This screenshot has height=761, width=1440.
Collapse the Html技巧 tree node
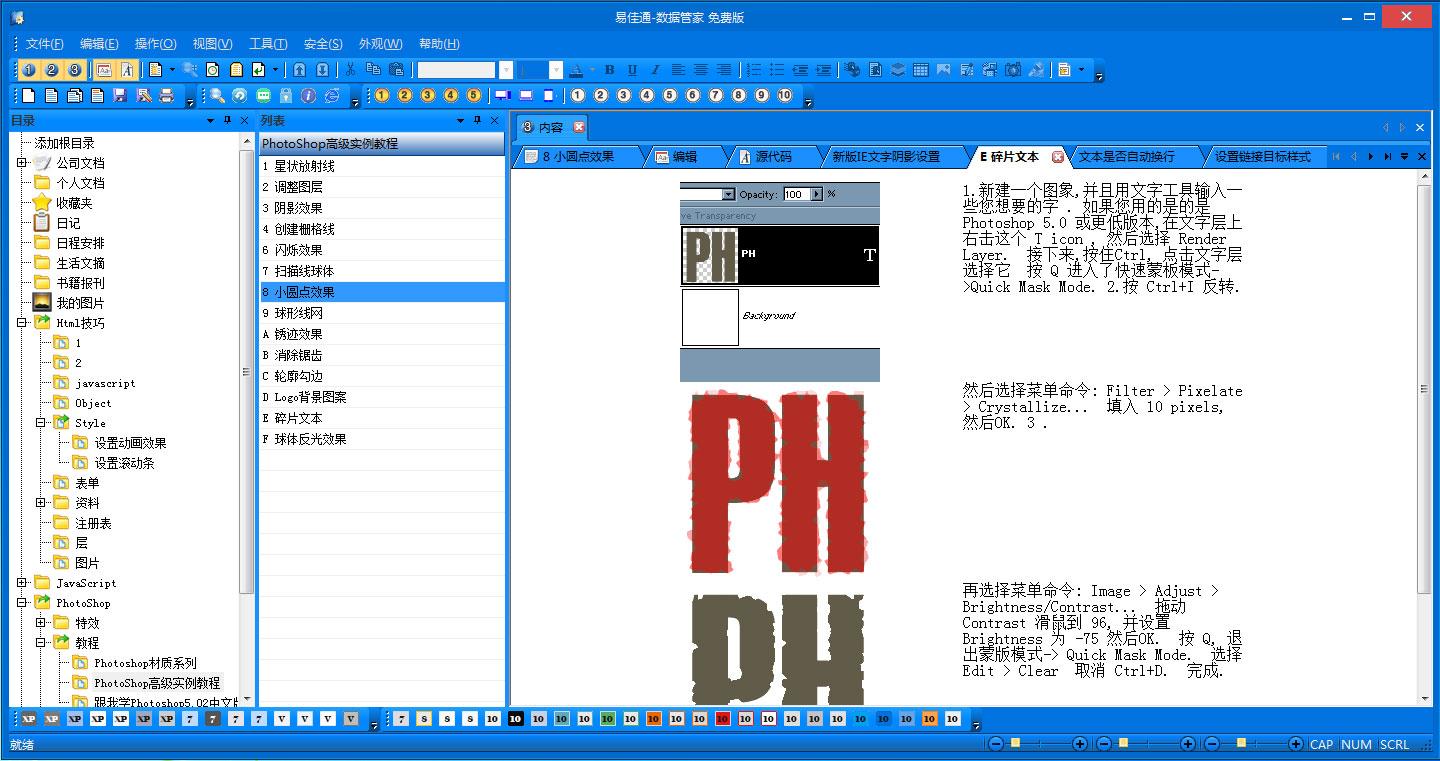coord(22,323)
